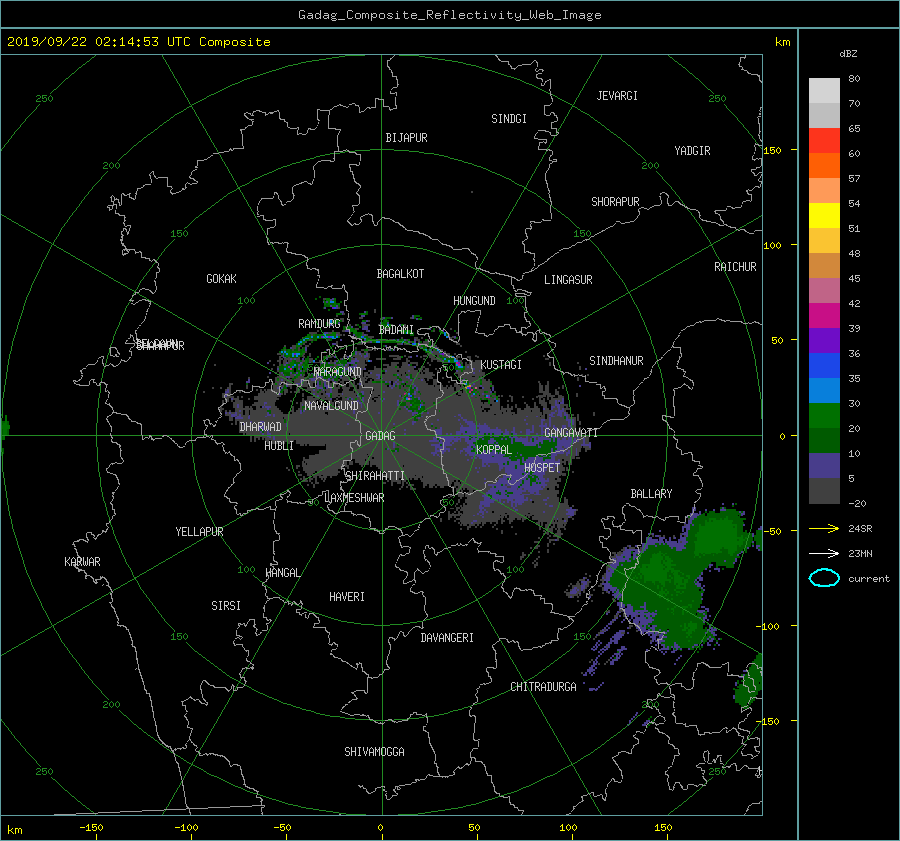Click the YELLAPUR city label
Image resolution: width=900 pixels, height=841 pixels.
pos(199,532)
